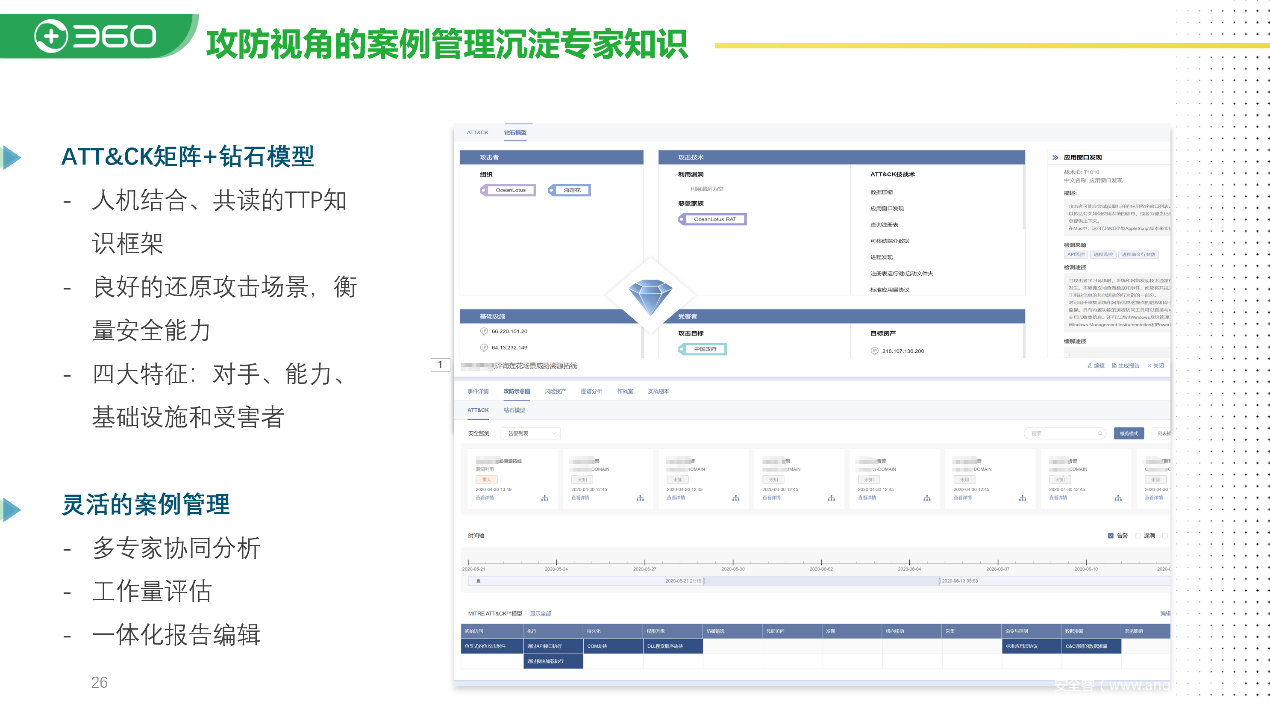This screenshot has width=1270, height=704.
Task: Select the ATTACK tab at top
Action: pos(477,132)
